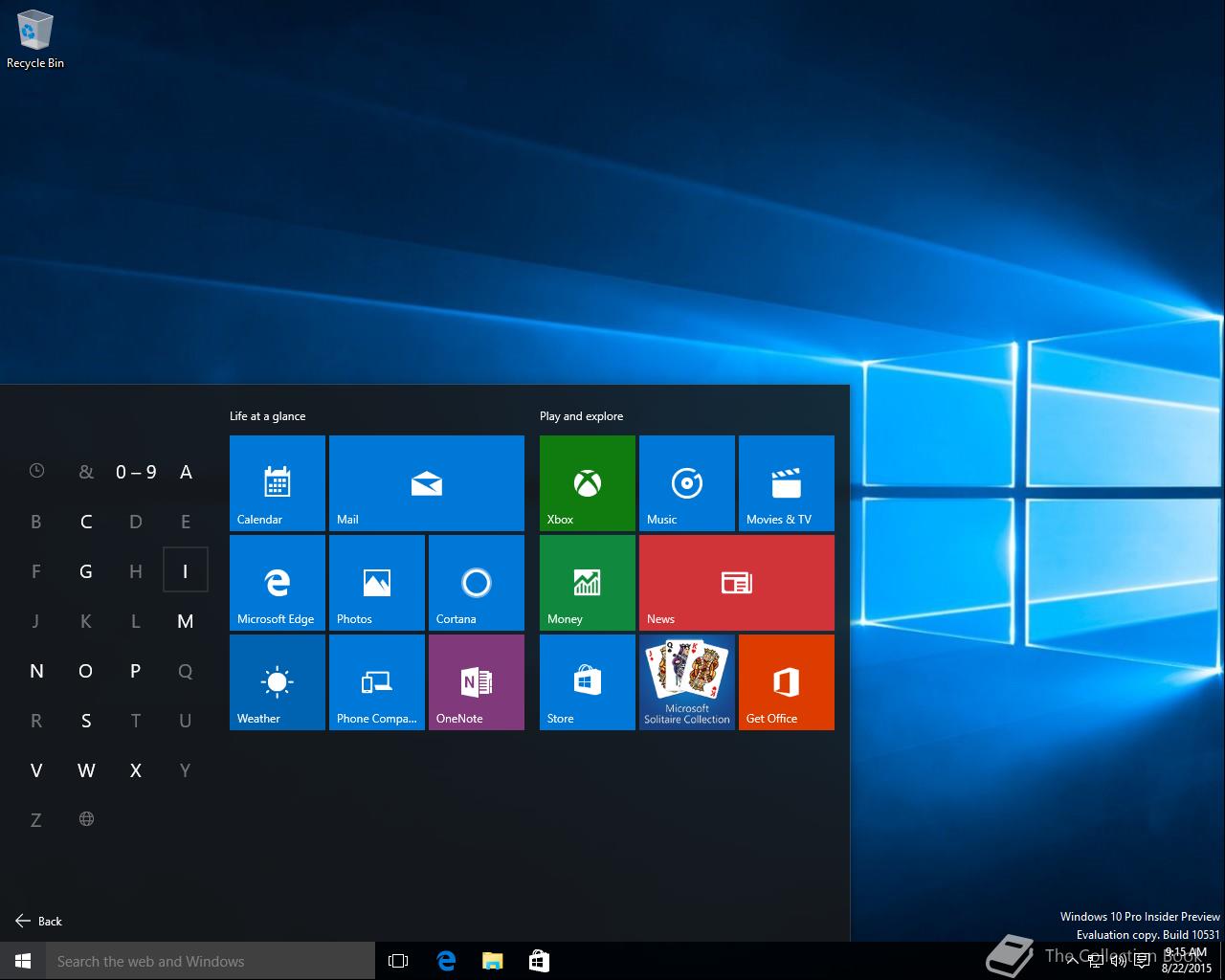Screen dimensions: 1225x980
Task: Open the Mail tile
Action: pos(427,483)
